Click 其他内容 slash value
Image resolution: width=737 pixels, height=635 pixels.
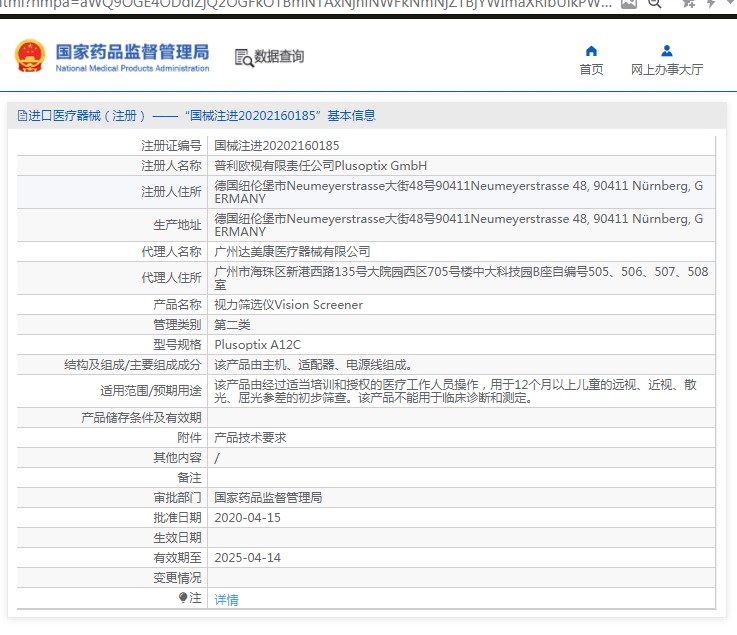pos(217,458)
